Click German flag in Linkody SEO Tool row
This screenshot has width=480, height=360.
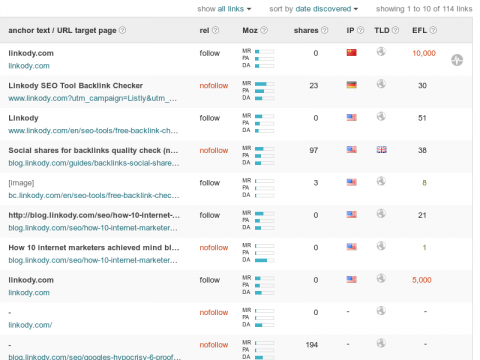coord(351,85)
